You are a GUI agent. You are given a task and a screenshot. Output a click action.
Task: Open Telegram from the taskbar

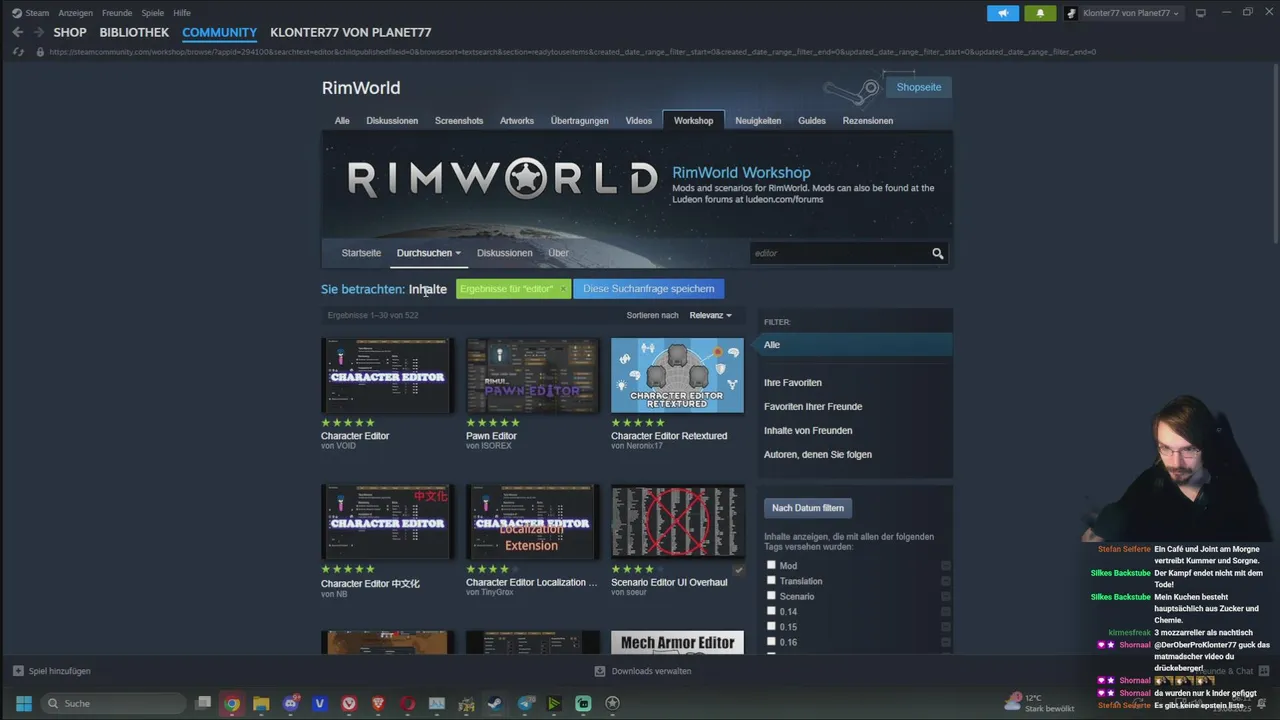[525, 703]
